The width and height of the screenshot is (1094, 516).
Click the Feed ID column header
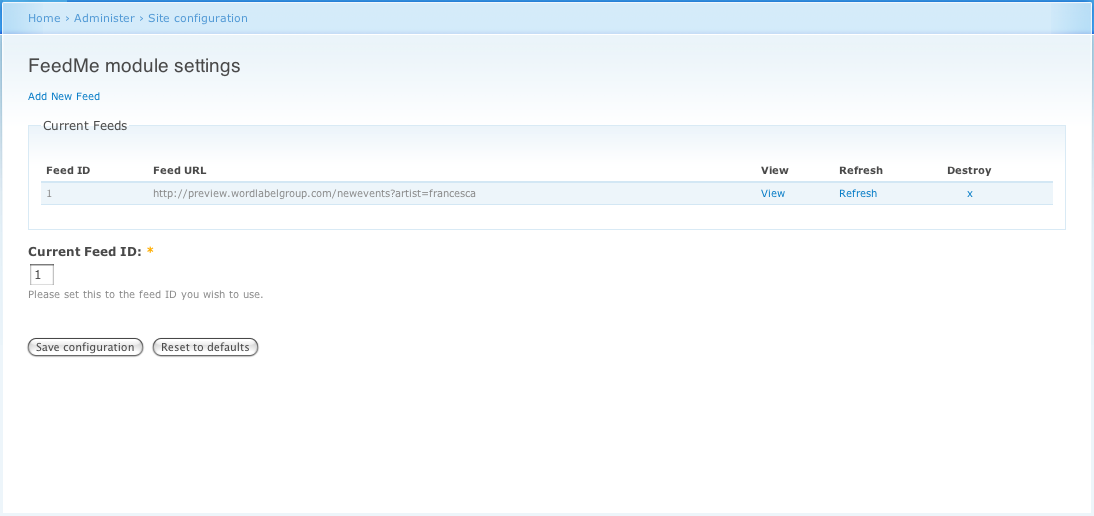[x=68, y=170]
